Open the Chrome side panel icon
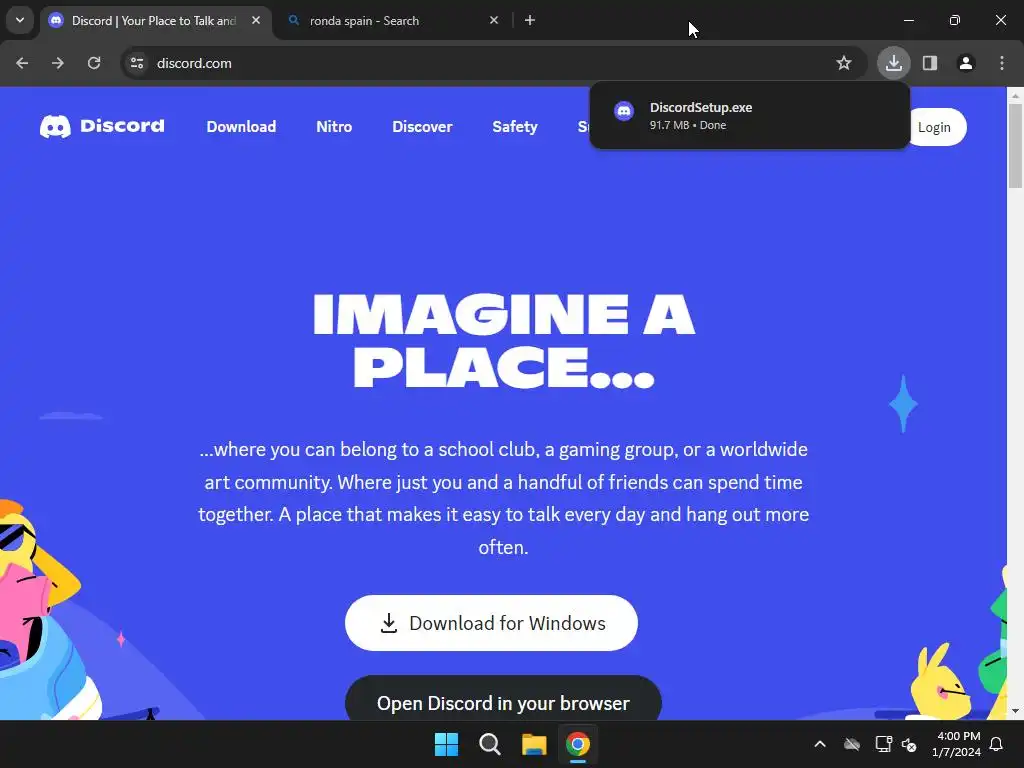 (x=930, y=63)
